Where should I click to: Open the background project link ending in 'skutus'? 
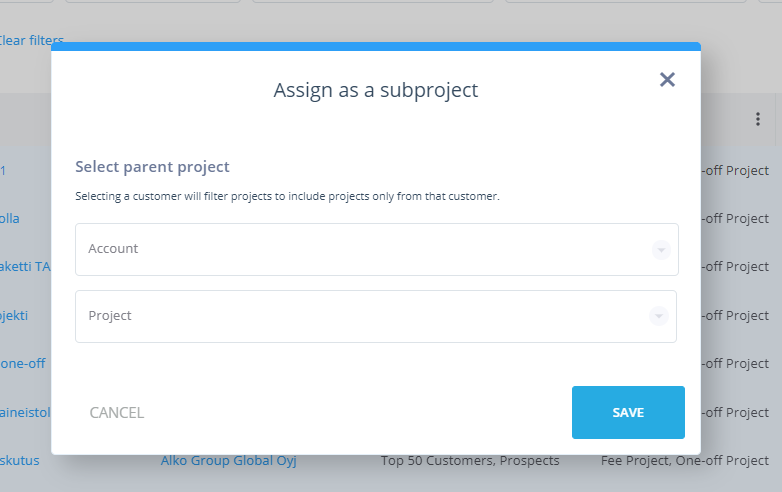click(19, 461)
